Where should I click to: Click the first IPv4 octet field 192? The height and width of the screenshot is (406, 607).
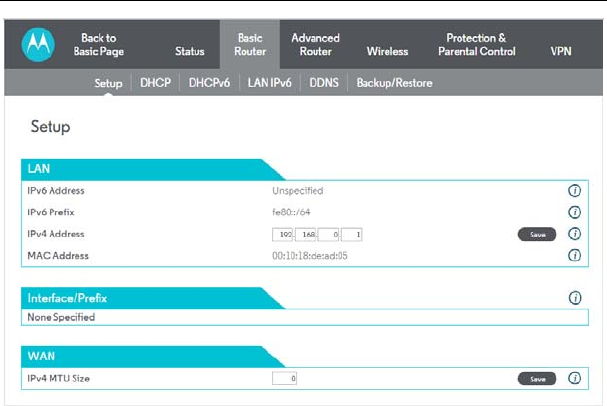click(x=283, y=235)
